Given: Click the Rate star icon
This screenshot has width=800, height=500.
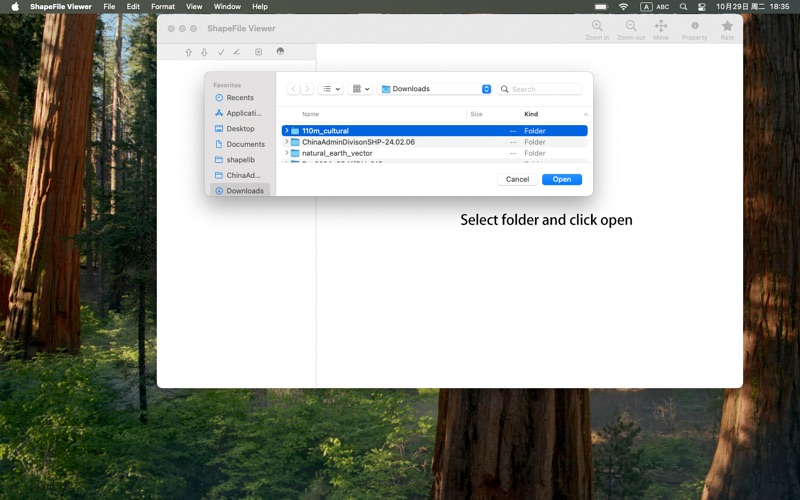Looking at the screenshot, I should 727,26.
